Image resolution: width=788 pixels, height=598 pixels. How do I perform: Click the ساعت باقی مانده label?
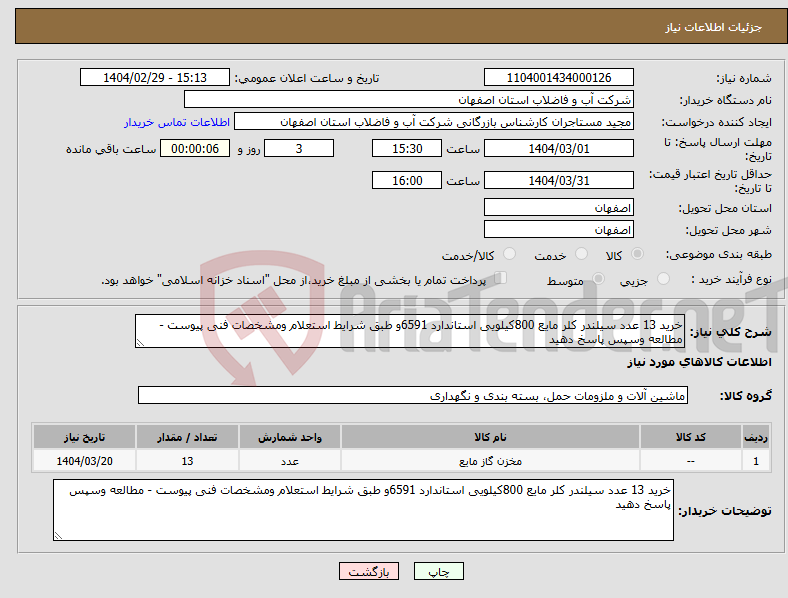(x=111, y=149)
